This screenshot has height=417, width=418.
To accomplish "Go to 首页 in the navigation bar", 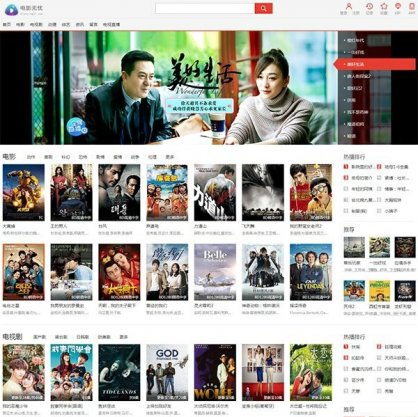I will 7,24.
